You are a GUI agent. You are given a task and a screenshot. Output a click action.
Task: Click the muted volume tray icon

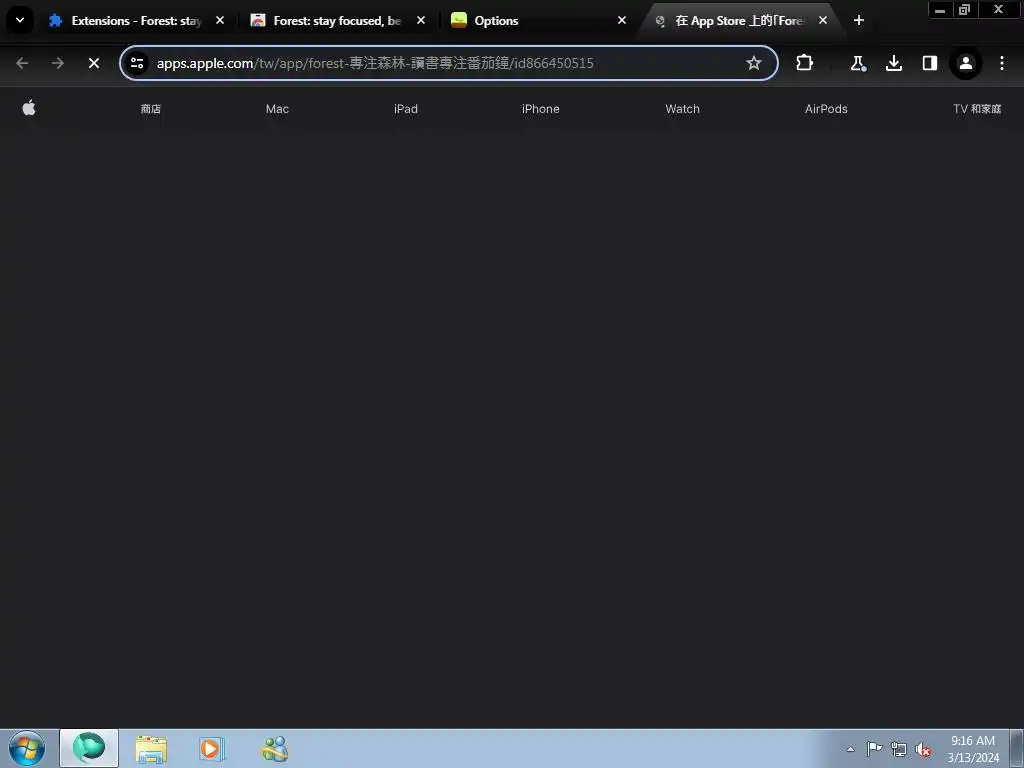[923, 749]
